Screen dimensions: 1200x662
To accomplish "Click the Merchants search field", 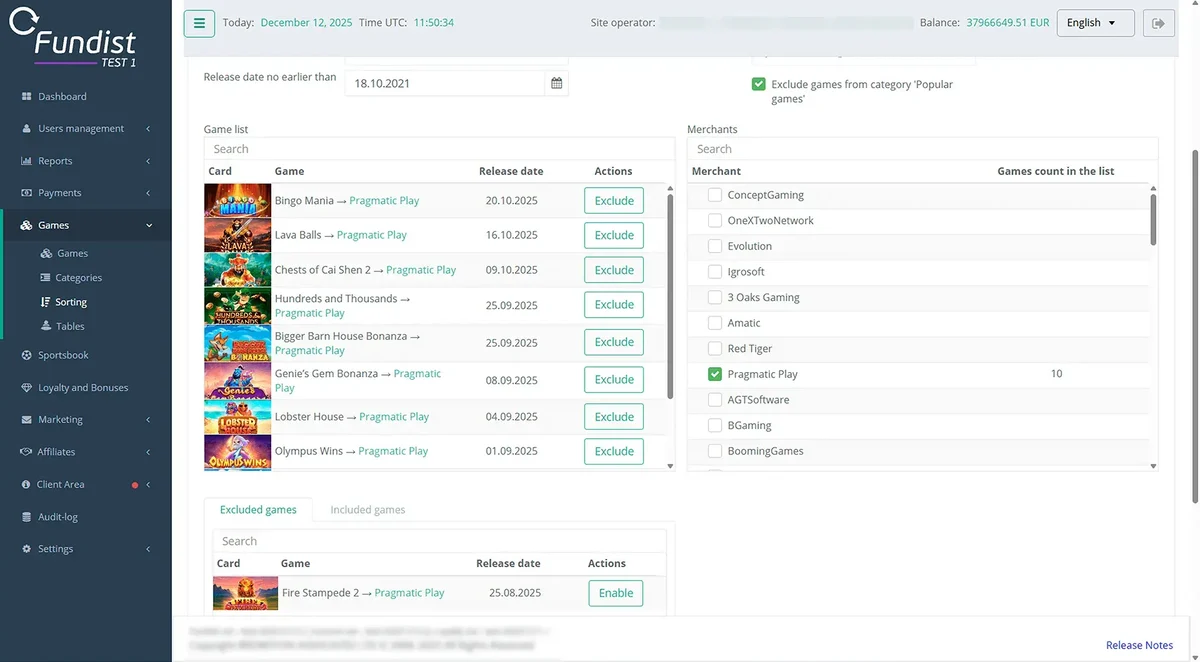I will tap(922, 149).
